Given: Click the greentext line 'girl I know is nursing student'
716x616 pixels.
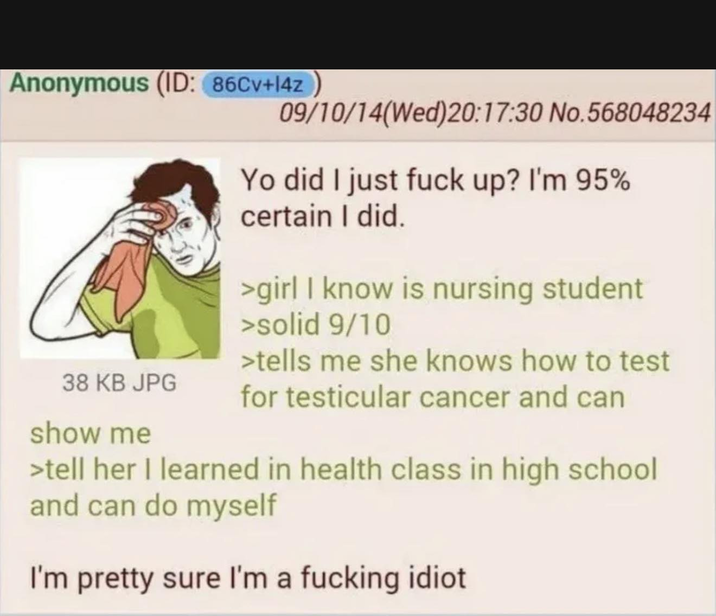Looking at the screenshot, I should pos(442,289).
